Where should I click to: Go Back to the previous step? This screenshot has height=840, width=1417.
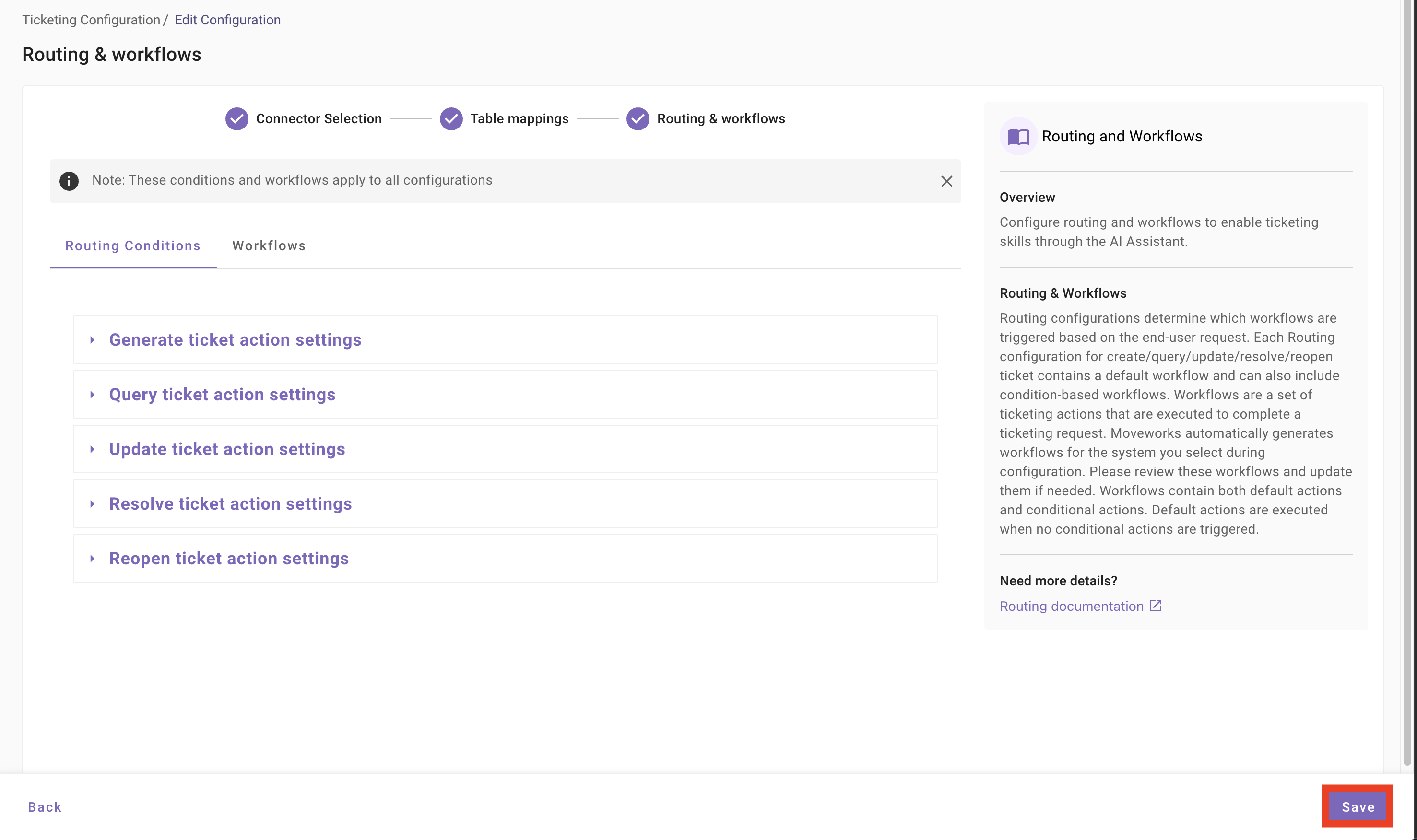(45, 806)
